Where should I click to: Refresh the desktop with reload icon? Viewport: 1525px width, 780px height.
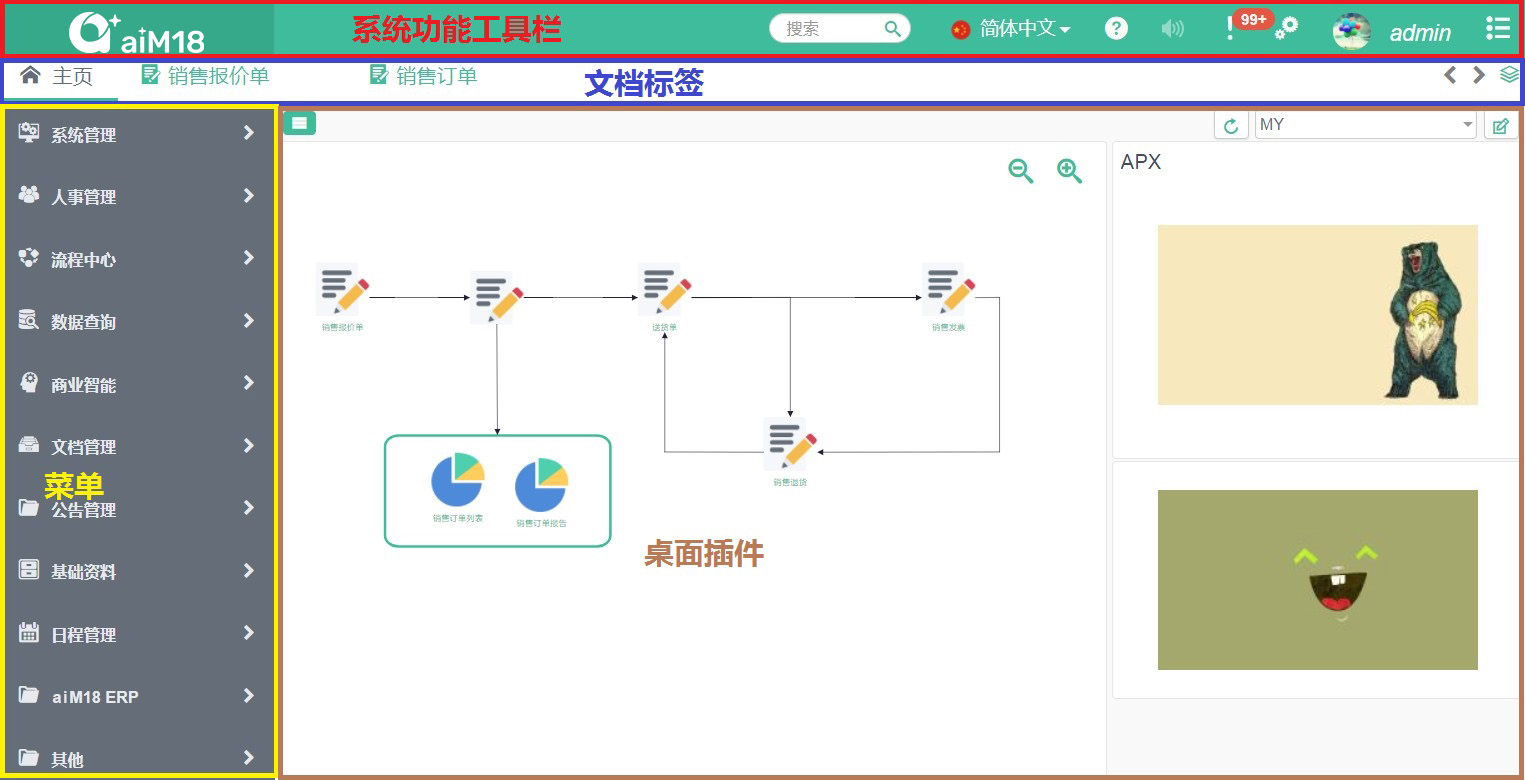(1231, 125)
